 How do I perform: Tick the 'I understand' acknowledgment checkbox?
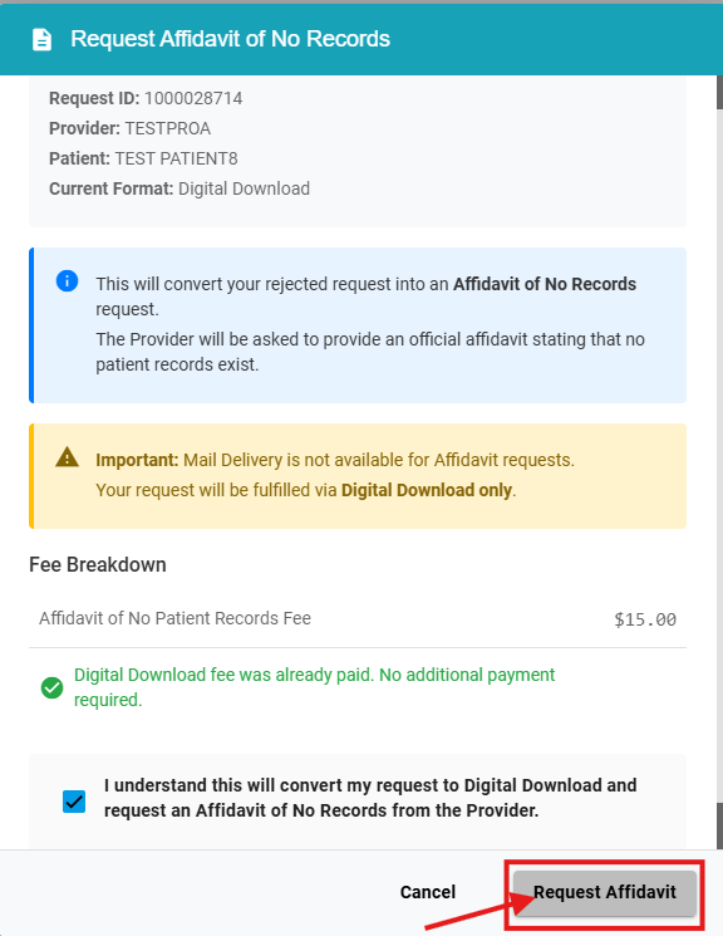[x=74, y=801]
